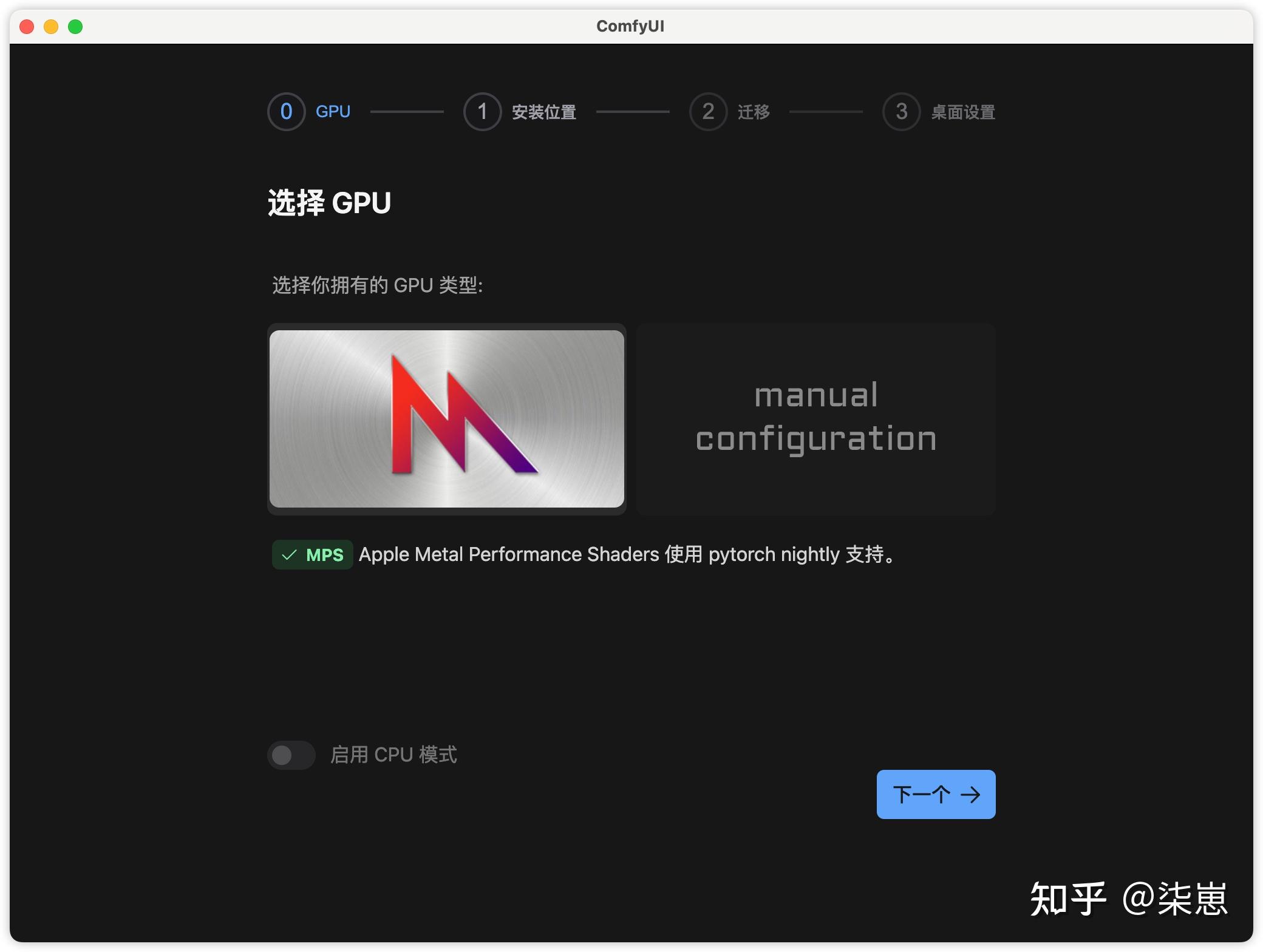Open the 安装位置 install location step
The image size is (1263, 952).
pos(543,112)
